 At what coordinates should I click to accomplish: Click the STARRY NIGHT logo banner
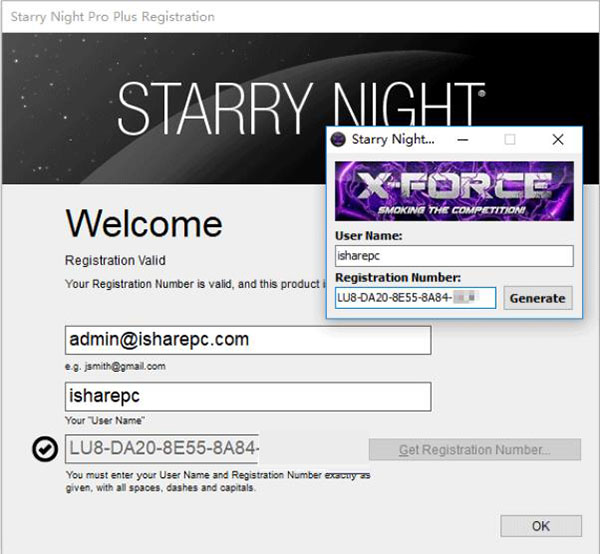tap(300, 108)
